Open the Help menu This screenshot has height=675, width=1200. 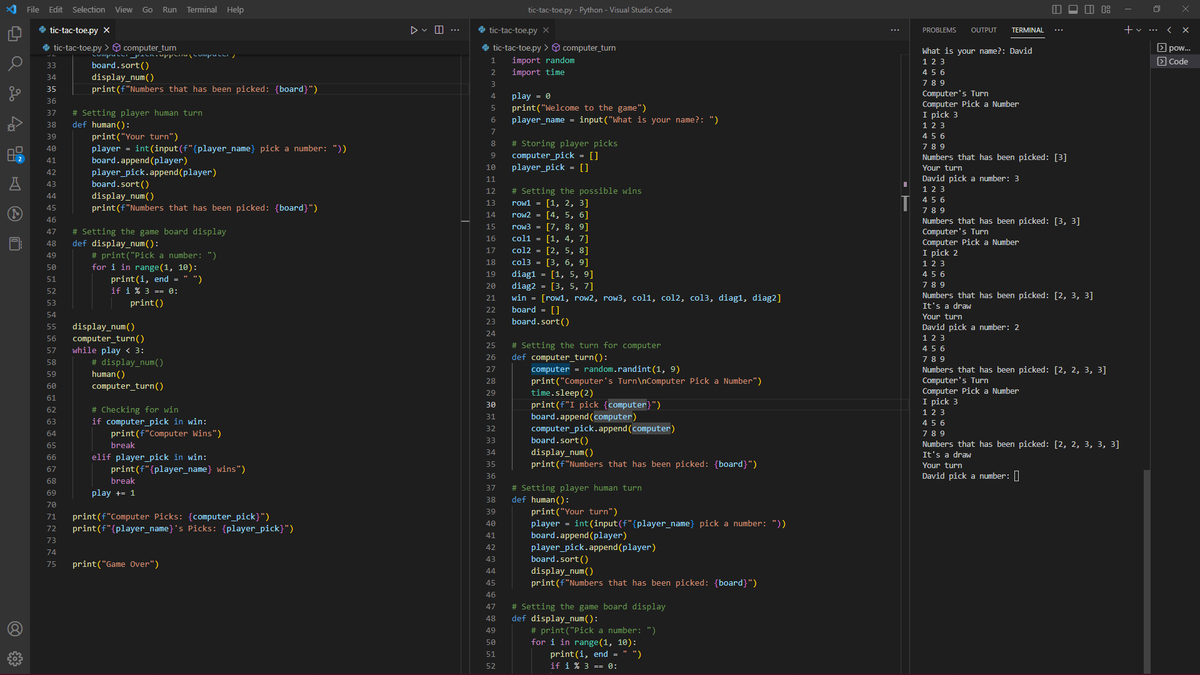click(235, 9)
